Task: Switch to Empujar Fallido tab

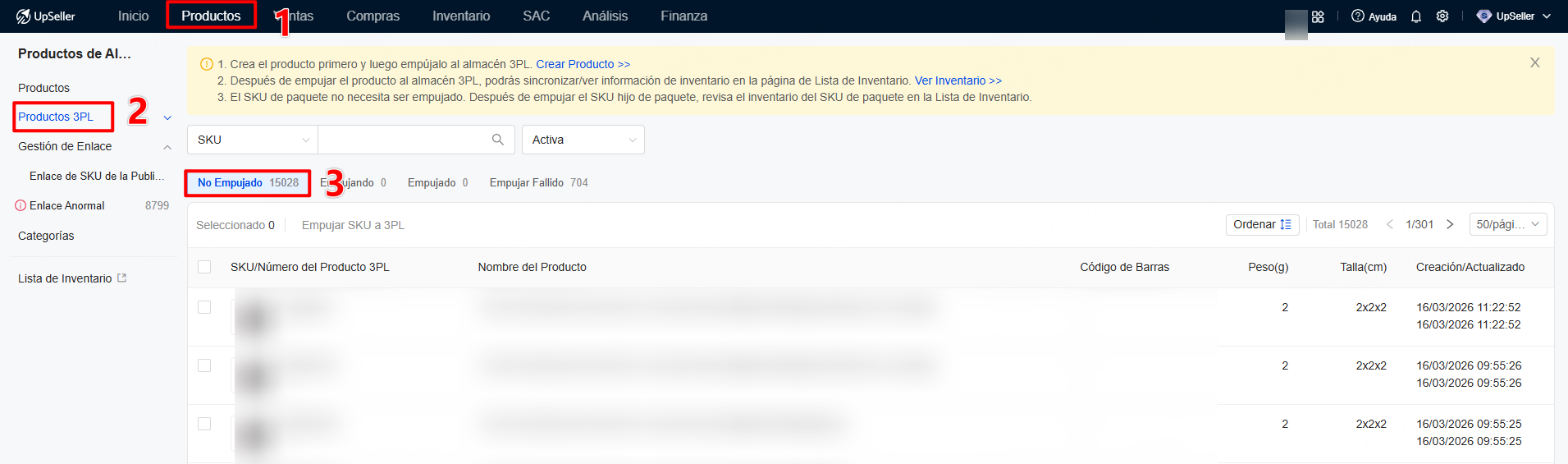Action: click(x=538, y=182)
